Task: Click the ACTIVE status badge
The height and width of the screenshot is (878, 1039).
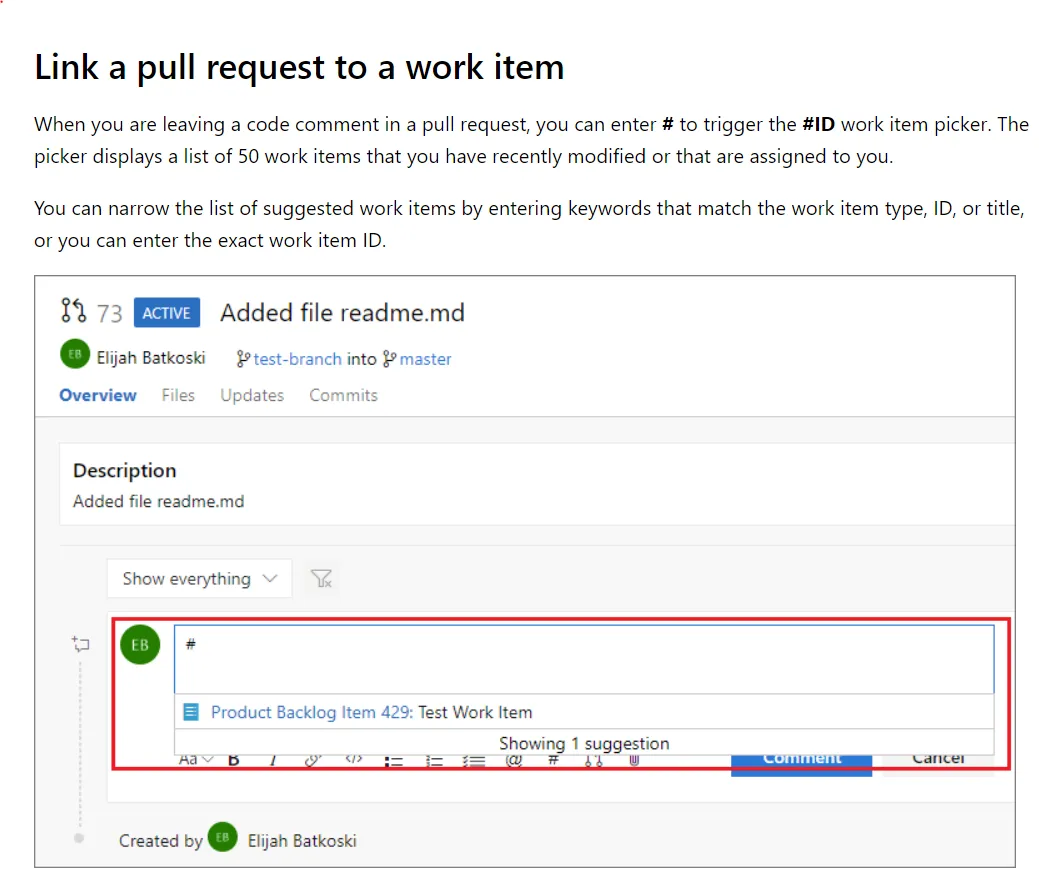Action: pyautogui.click(x=166, y=313)
